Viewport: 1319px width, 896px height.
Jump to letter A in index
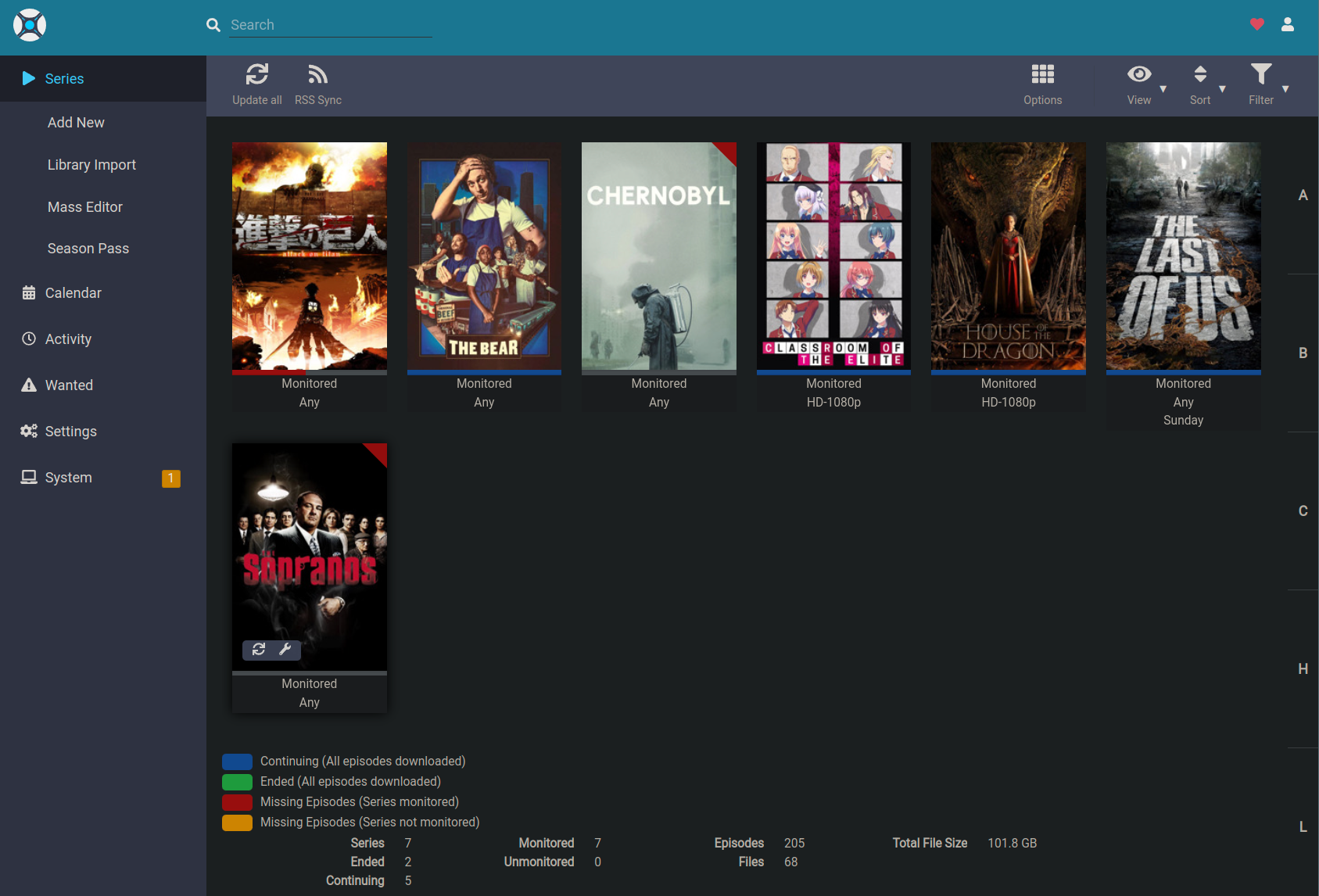(1303, 195)
